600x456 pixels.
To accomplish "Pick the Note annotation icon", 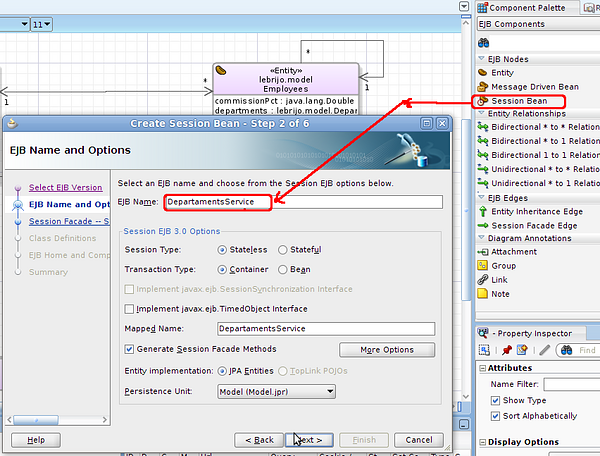I will 483,294.
